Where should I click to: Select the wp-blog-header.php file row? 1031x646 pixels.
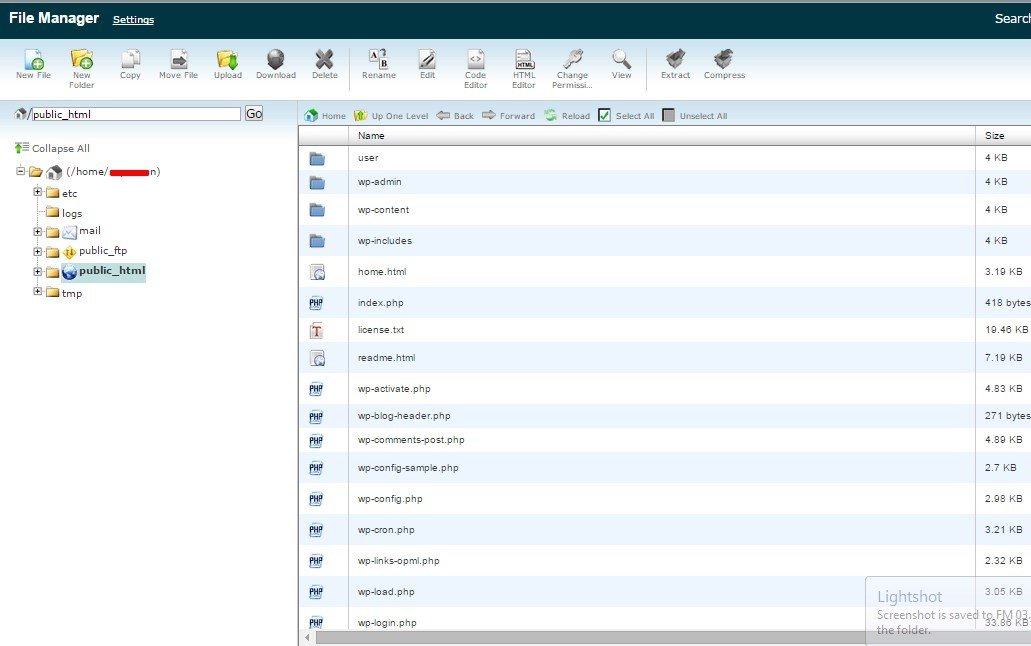point(665,416)
